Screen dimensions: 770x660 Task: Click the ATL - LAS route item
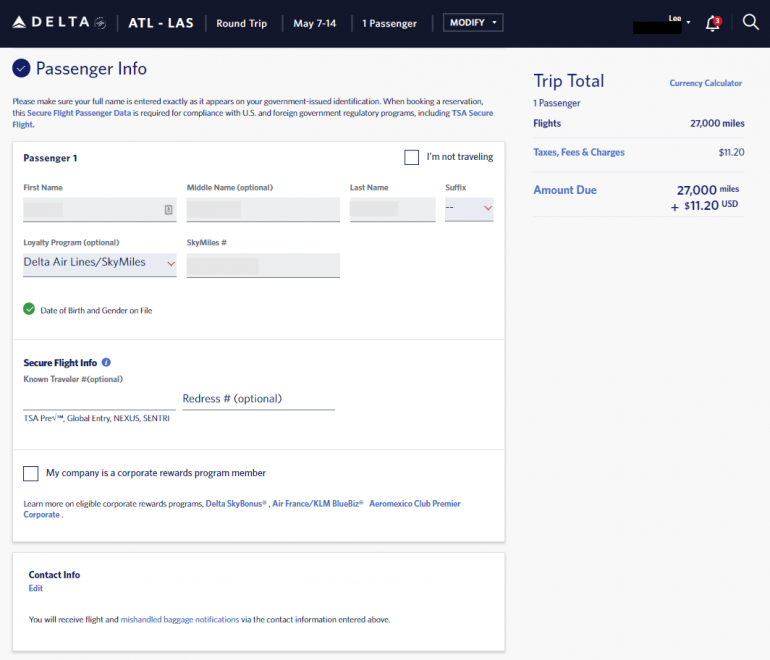point(161,23)
